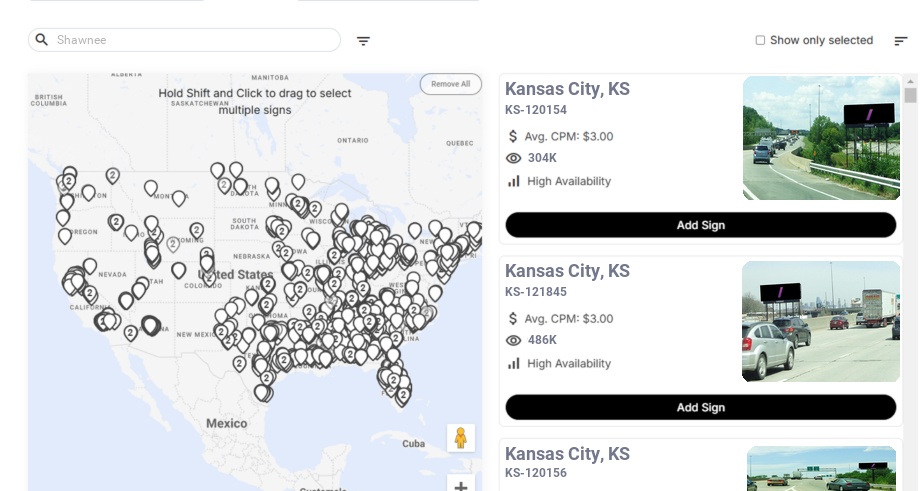The image size is (920, 491).
Task: Open the sort icon near Show only selected
Action: [x=900, y=41]
